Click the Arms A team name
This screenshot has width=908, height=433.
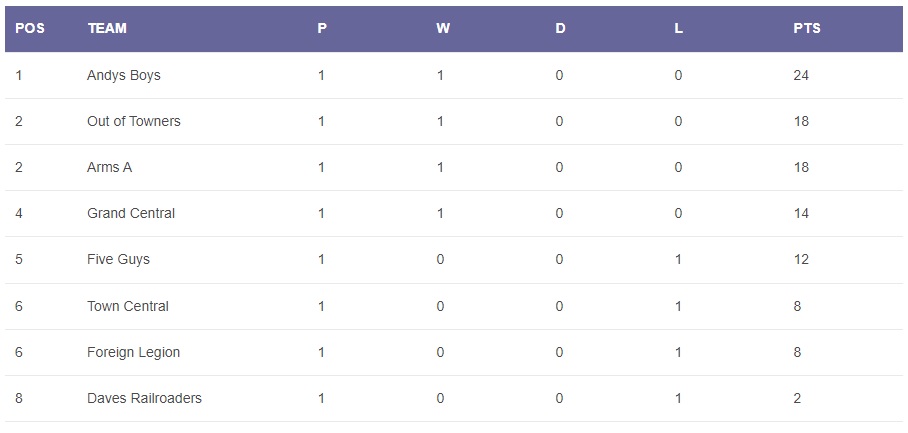[110, 167]
